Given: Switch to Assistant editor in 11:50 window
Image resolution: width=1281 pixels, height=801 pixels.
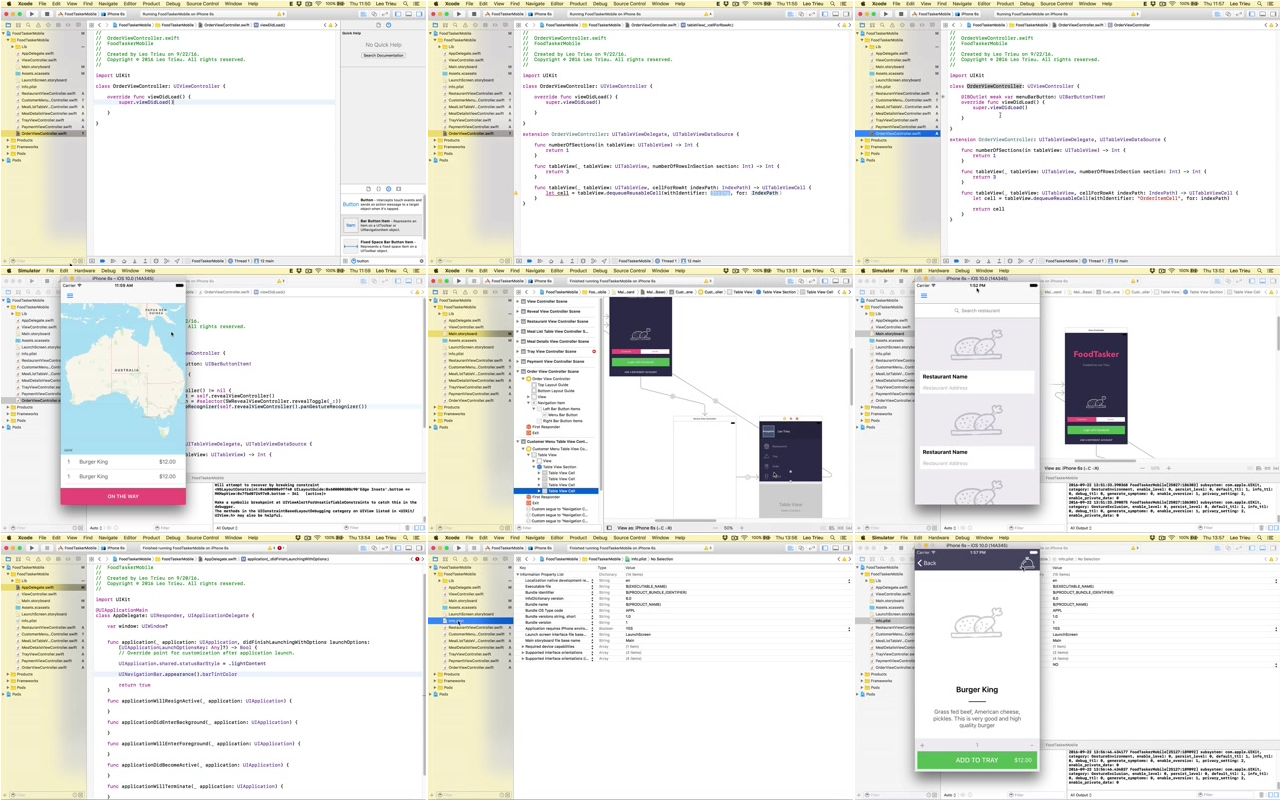Looking at the screenshot, I should point(374,14).
